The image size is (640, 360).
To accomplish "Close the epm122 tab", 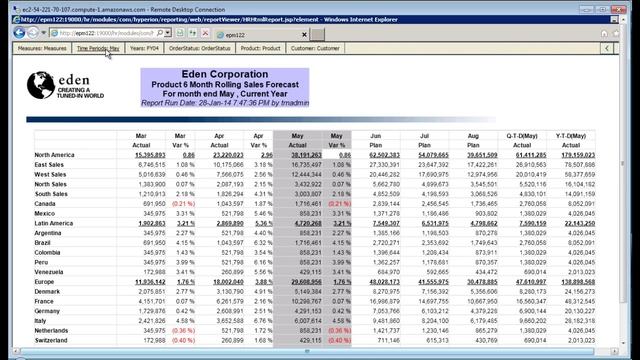I will (304, 35).
